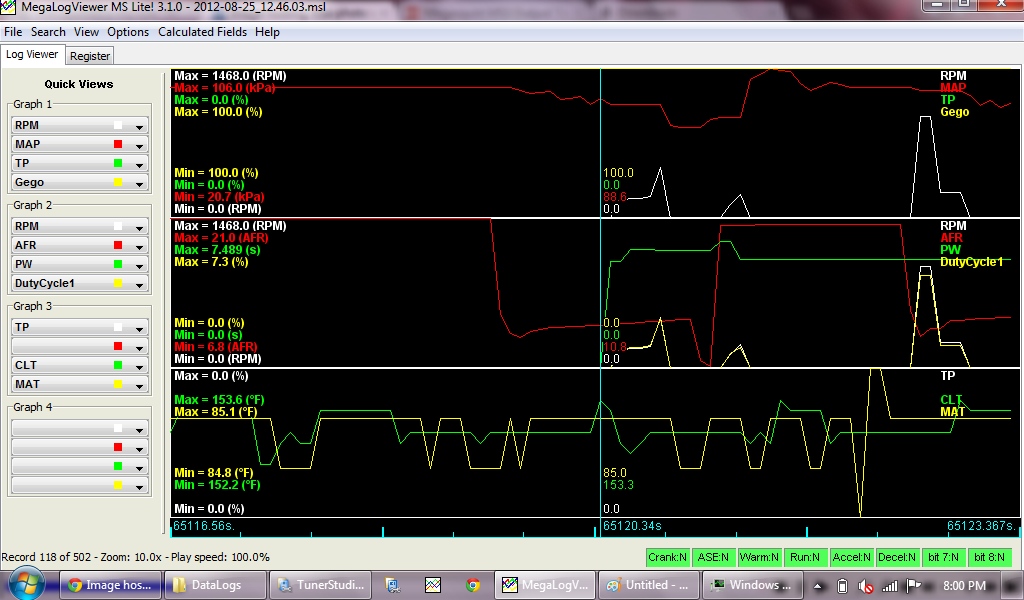
Task: Click the Quick Views heading
Action: coord(79,84)
